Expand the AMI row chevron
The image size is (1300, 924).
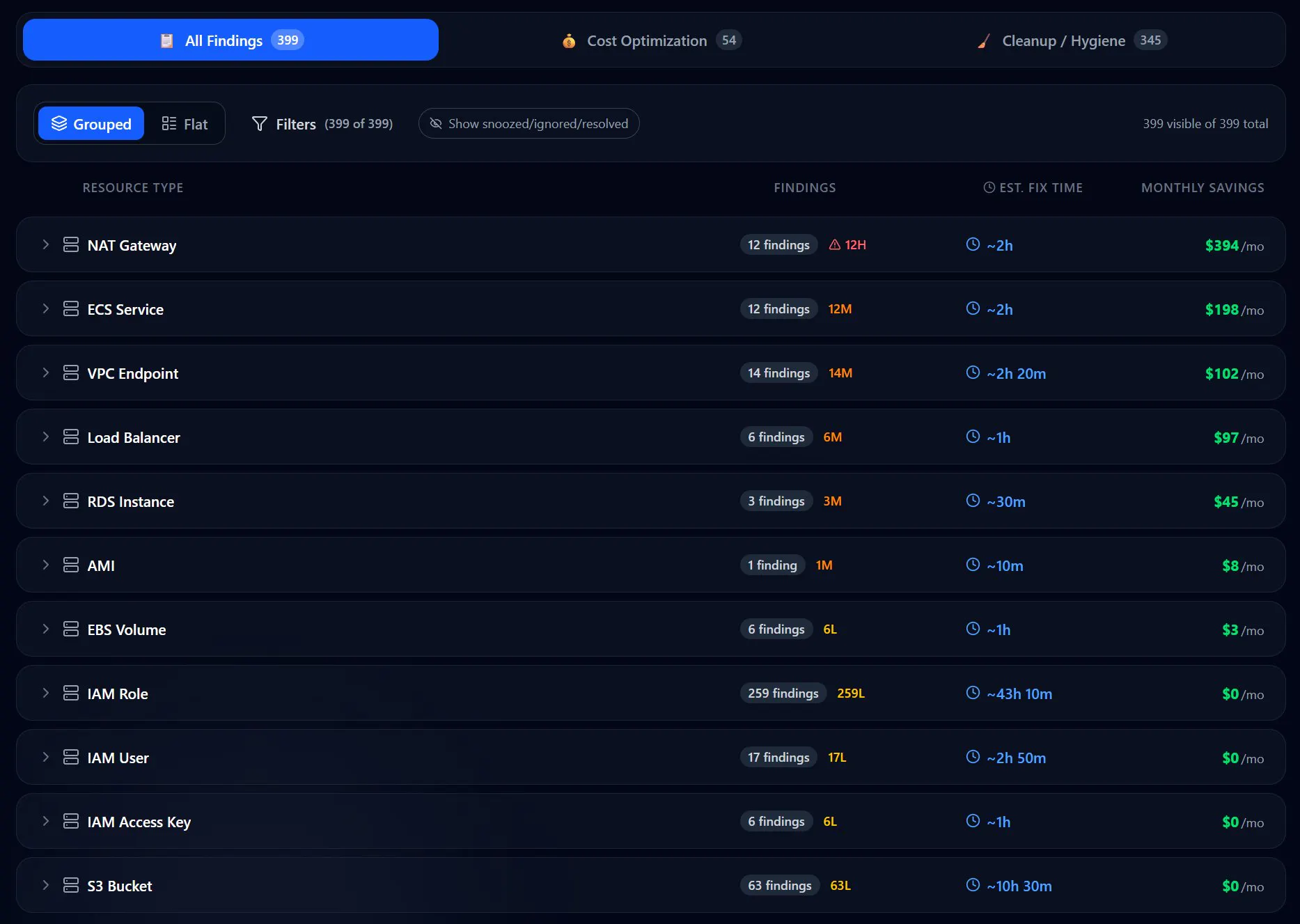click(x=46, y=565)
